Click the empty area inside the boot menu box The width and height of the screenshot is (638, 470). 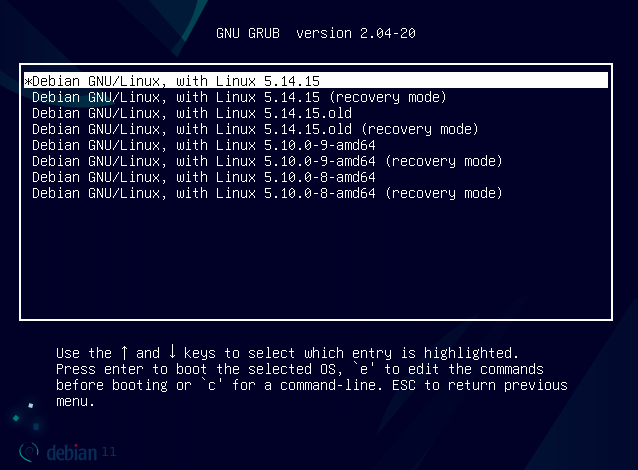318,260
